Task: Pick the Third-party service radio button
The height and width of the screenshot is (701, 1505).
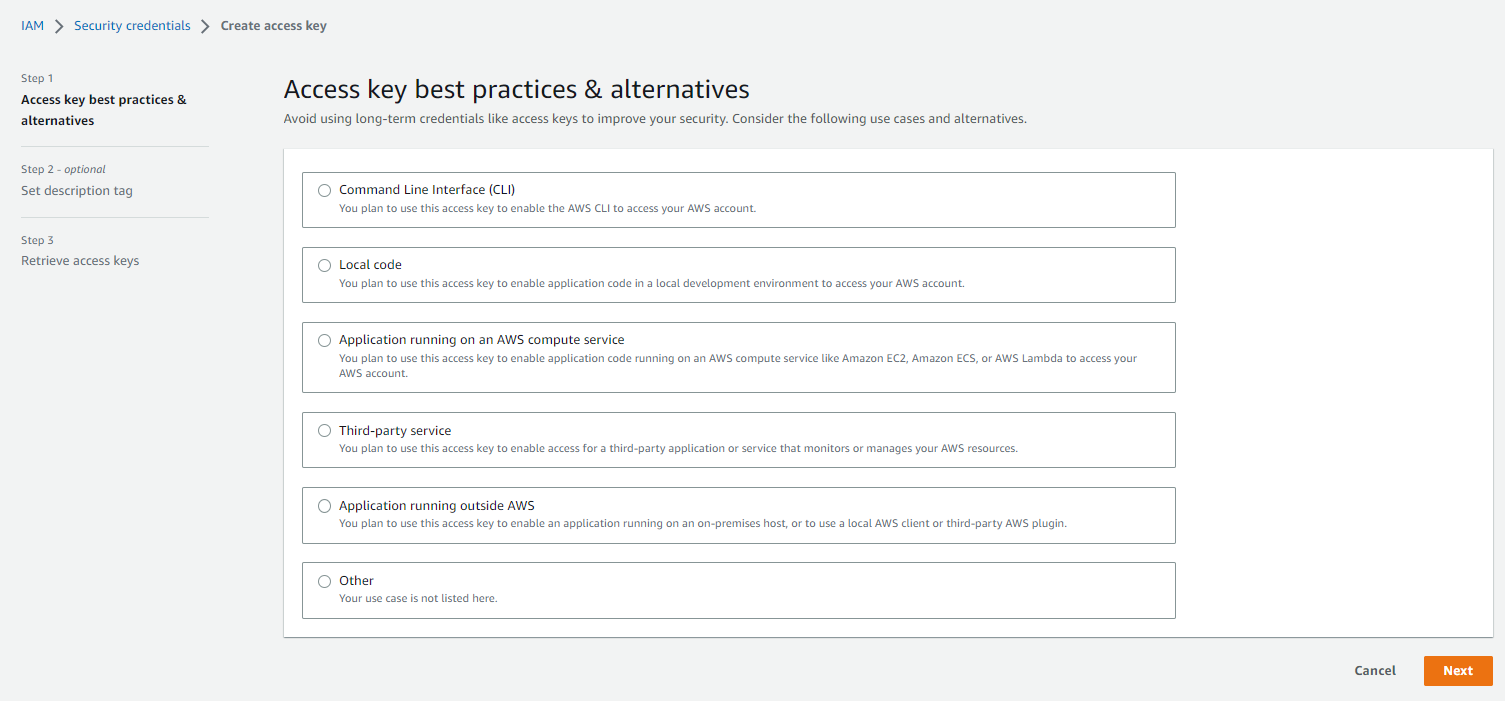Action: (x=324, y=431)
